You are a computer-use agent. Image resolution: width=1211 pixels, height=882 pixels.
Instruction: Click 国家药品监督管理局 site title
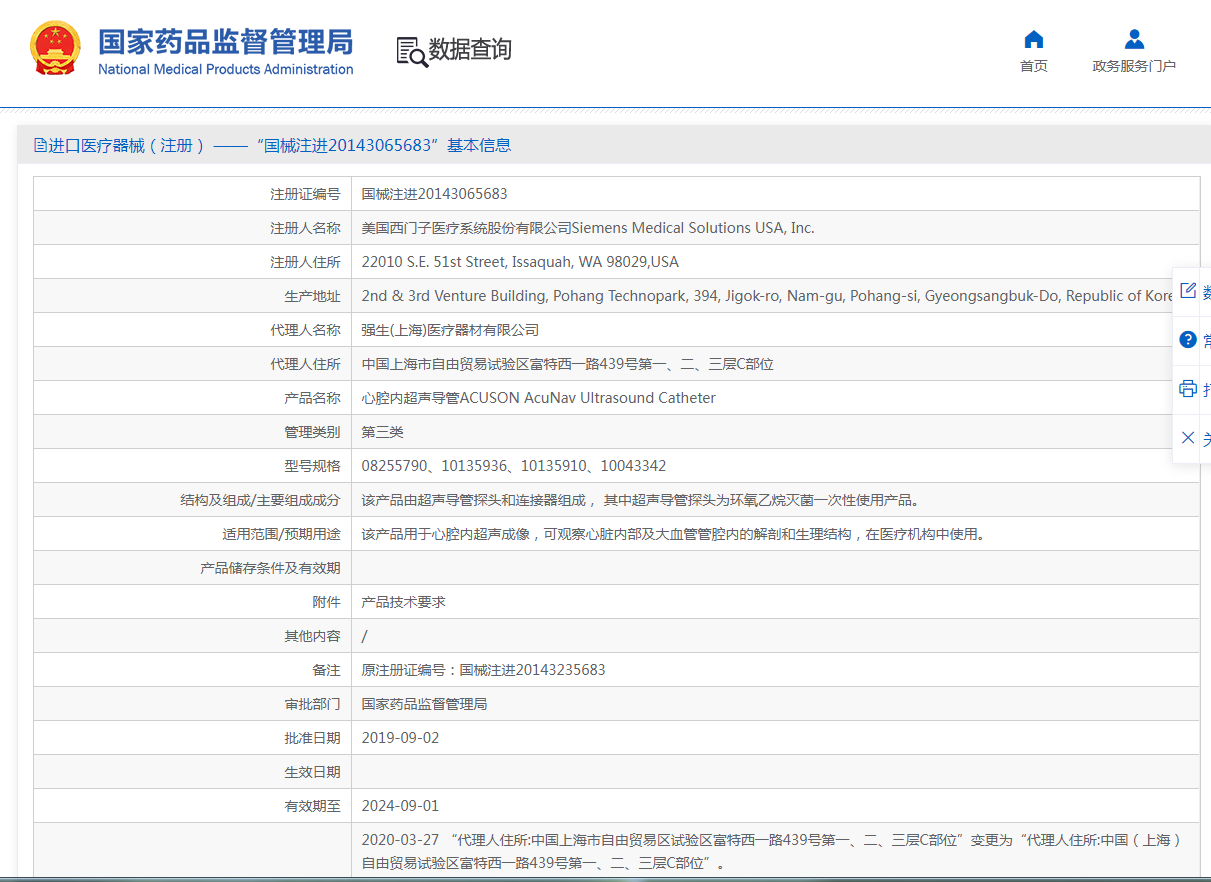pyautogui.click(x=225, y=42)
